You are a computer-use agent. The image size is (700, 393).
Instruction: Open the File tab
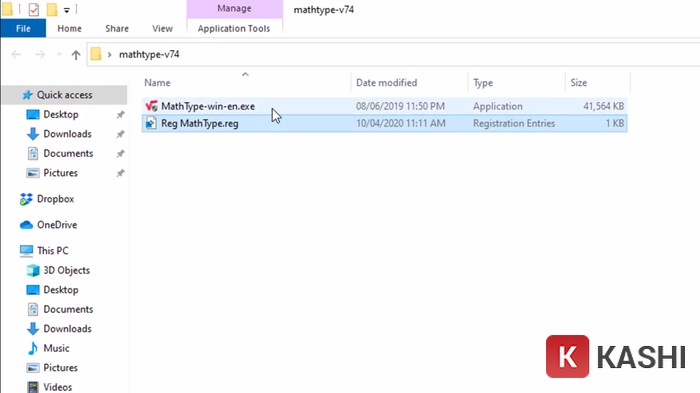point(23,29)
